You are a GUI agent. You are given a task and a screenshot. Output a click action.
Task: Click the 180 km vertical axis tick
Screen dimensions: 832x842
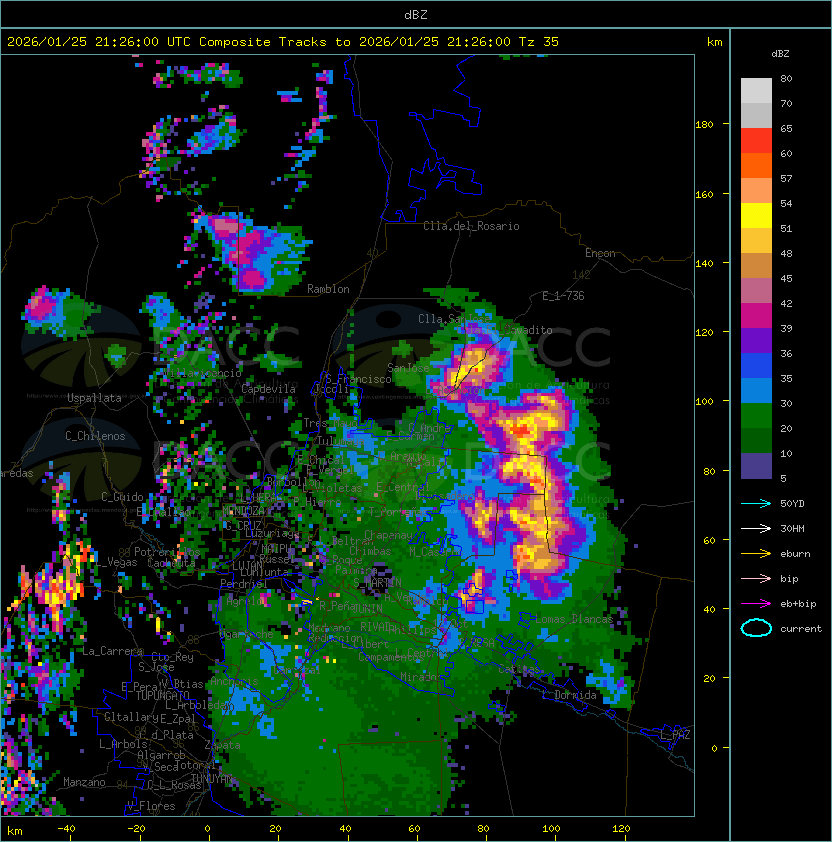tap(704, 125)
